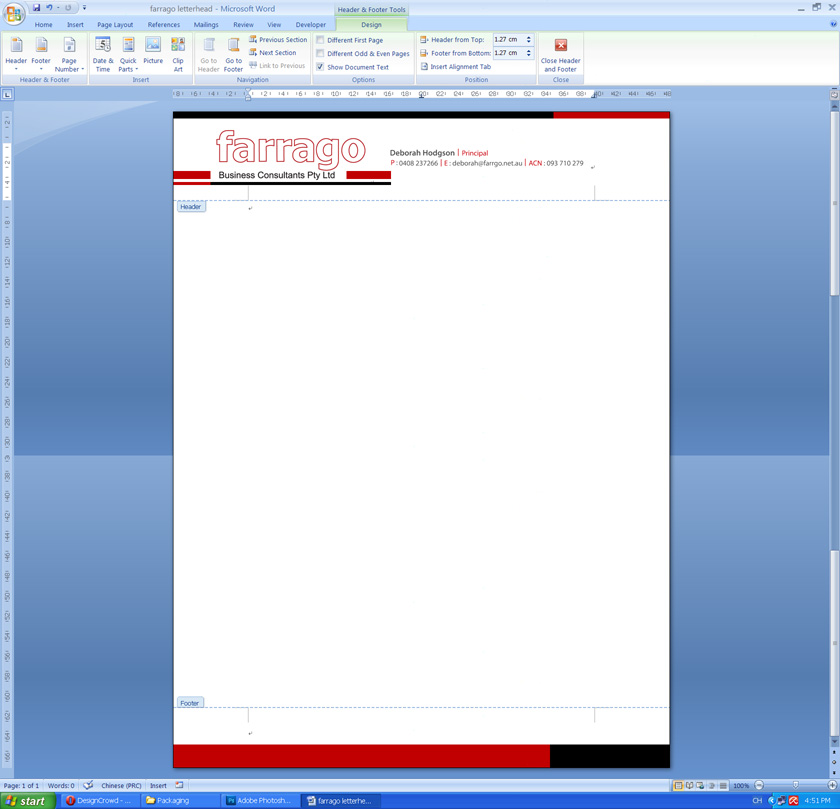Expand the Undo history dropdown arrow
This screenshot has height=809, width=840.
[58, 8]
